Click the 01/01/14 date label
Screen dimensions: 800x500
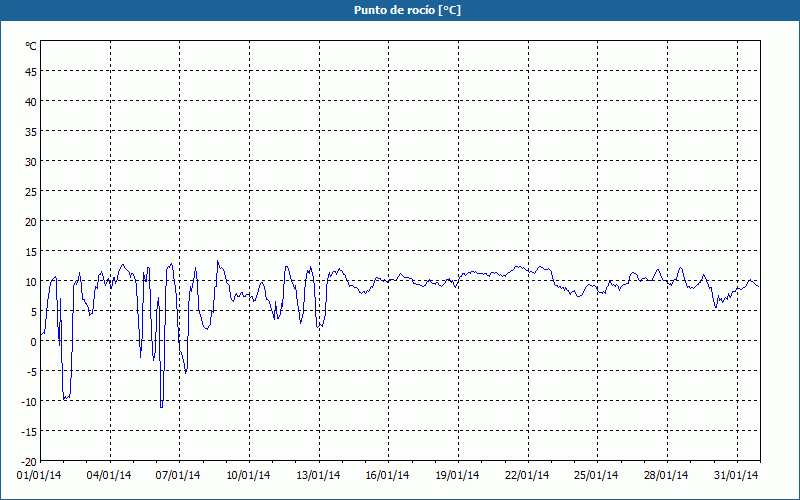pyautogui.click(x=39, y=476)
